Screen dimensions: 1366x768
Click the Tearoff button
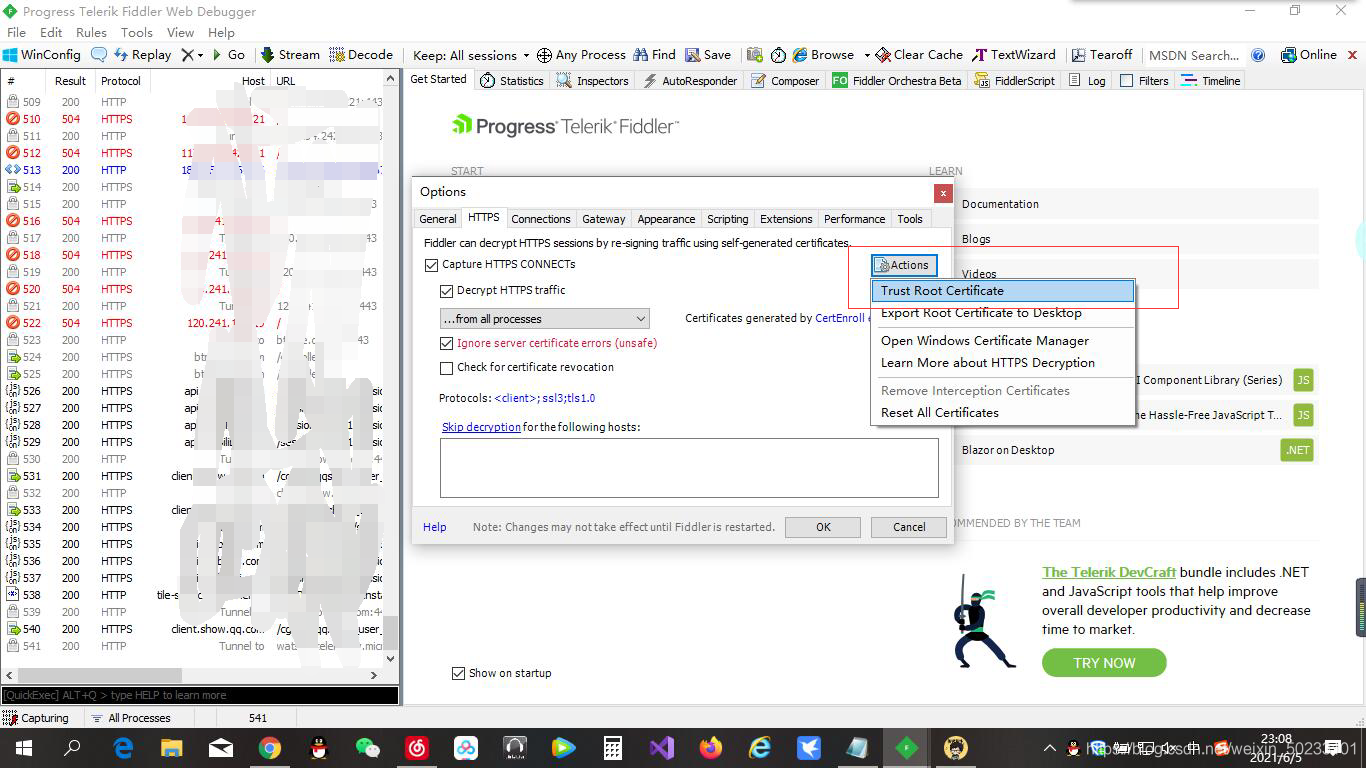1102,55
